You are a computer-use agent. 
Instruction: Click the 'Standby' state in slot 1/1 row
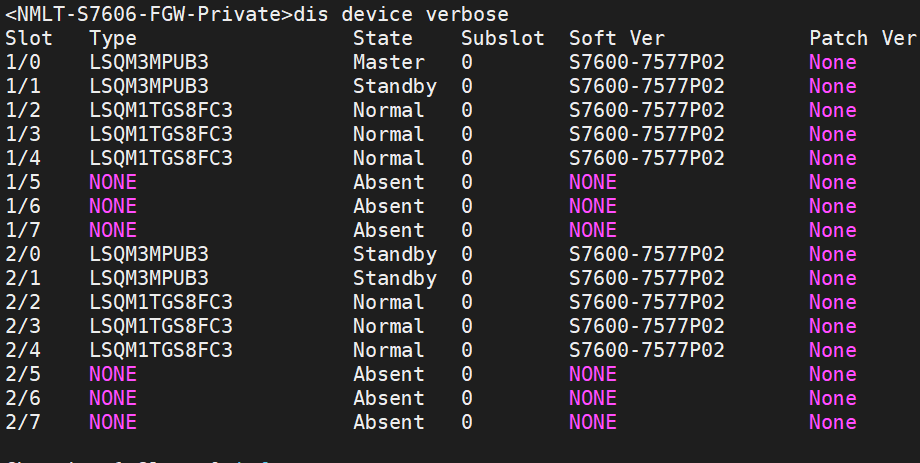(x=394, y=86)
